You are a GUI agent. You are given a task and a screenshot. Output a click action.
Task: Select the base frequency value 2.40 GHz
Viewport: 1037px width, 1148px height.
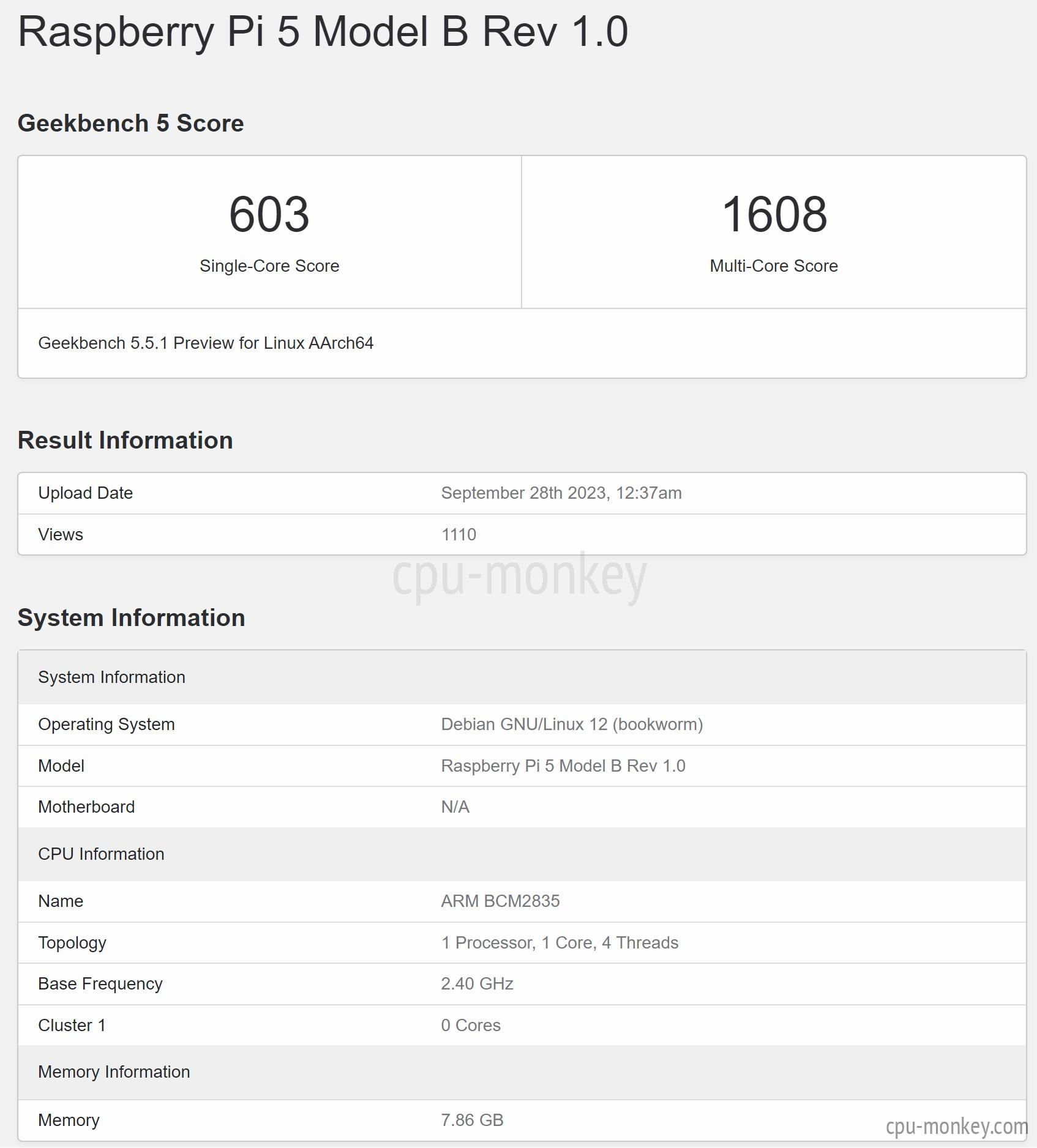pos(477,984)
